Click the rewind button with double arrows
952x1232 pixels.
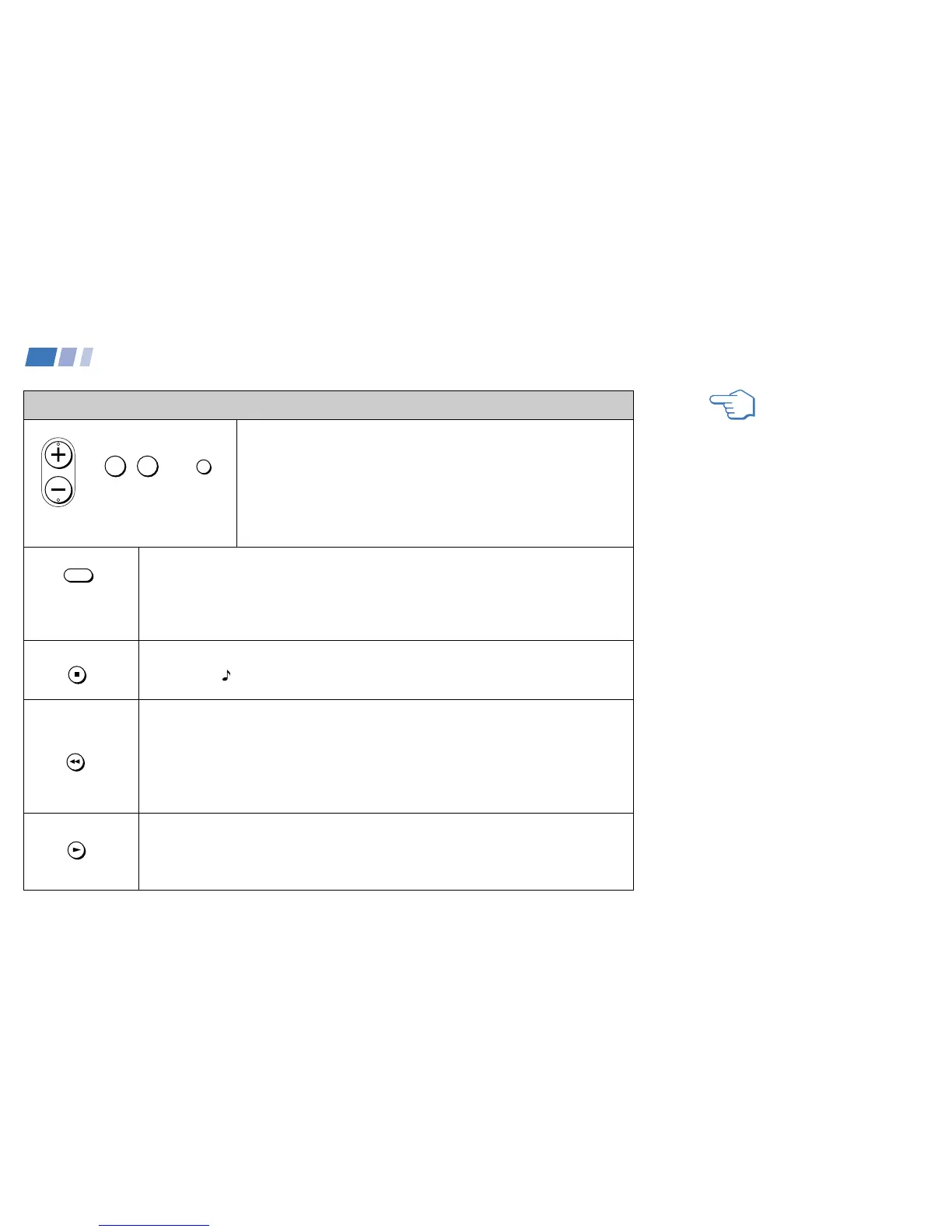tap(75, 763)
